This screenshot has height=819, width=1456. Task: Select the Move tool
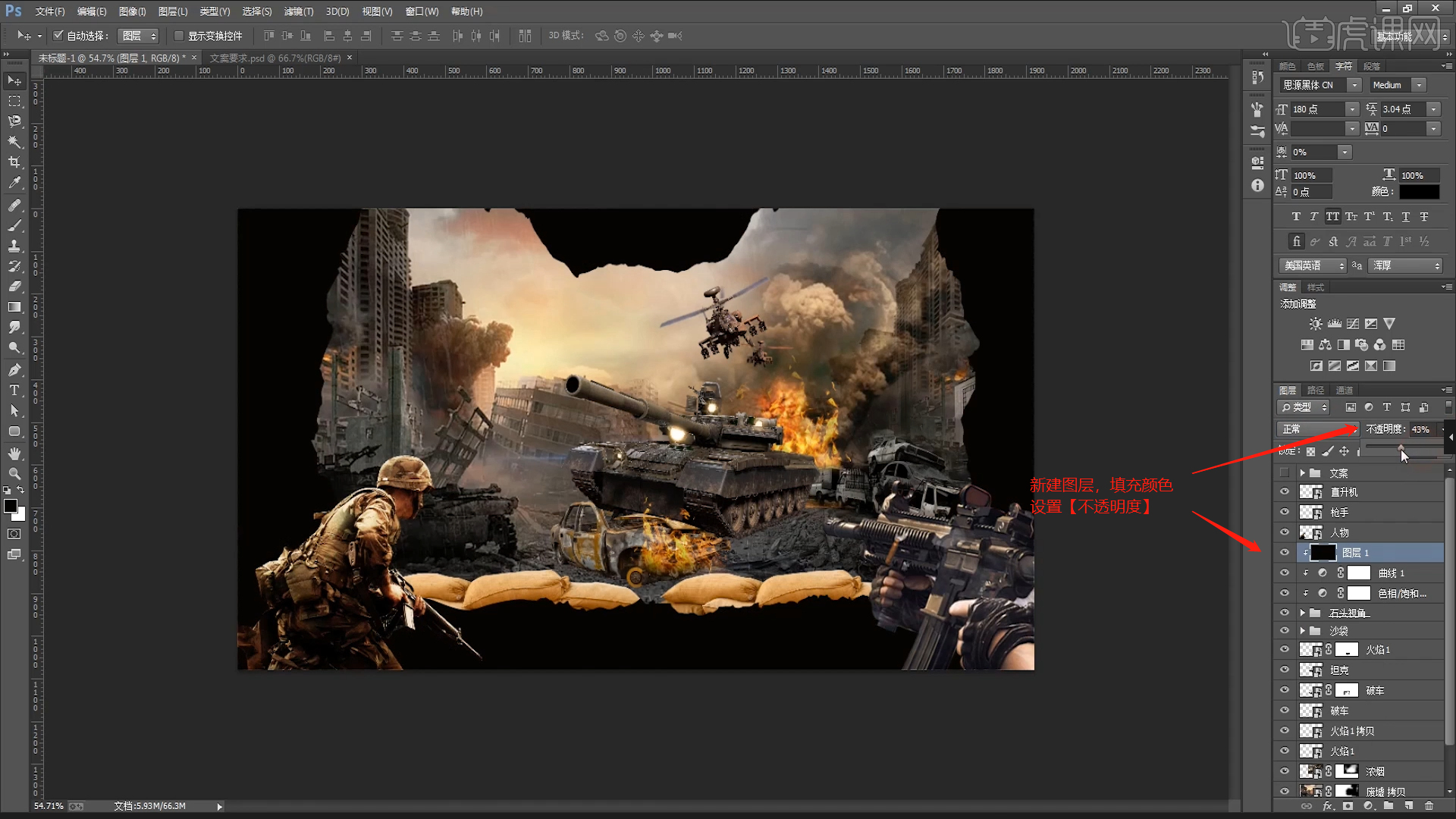(x=14, y=80)
